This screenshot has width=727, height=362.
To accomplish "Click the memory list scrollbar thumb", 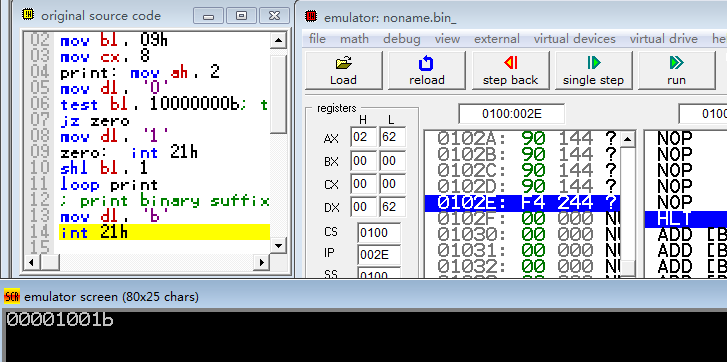I will click(628, 268).
